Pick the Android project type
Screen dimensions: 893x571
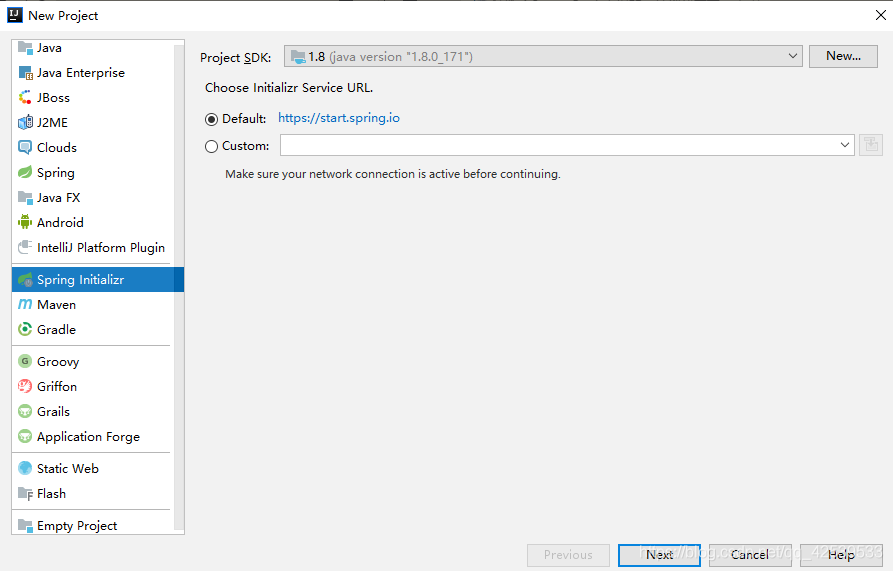pos(92,223)
